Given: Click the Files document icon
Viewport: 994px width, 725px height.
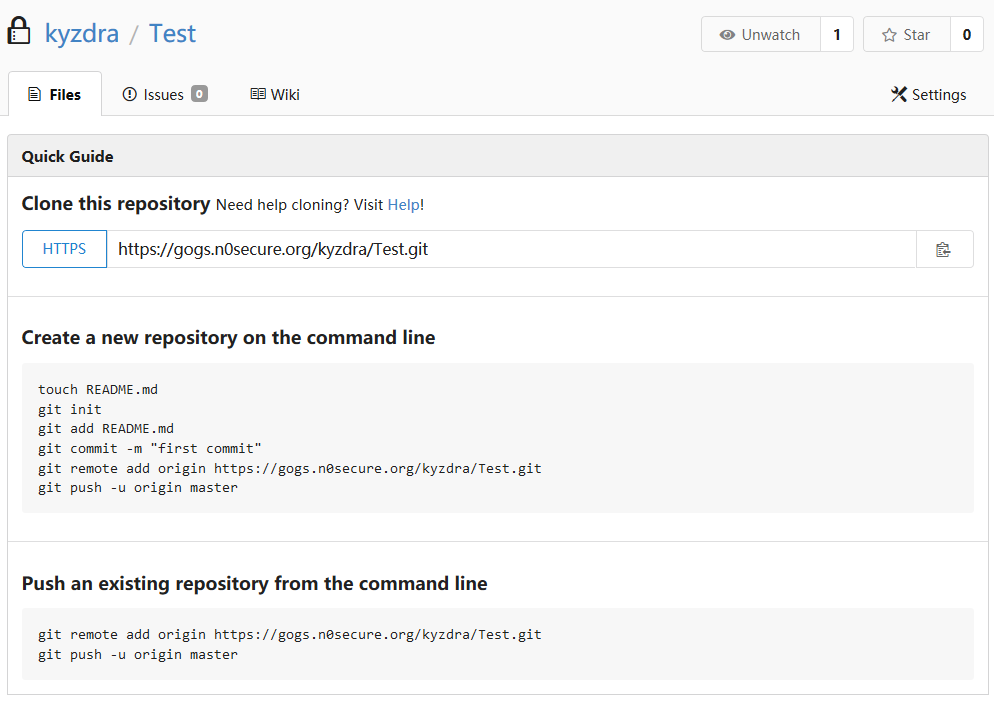Looking at the screenshot, I should click(x=35, y=94).
